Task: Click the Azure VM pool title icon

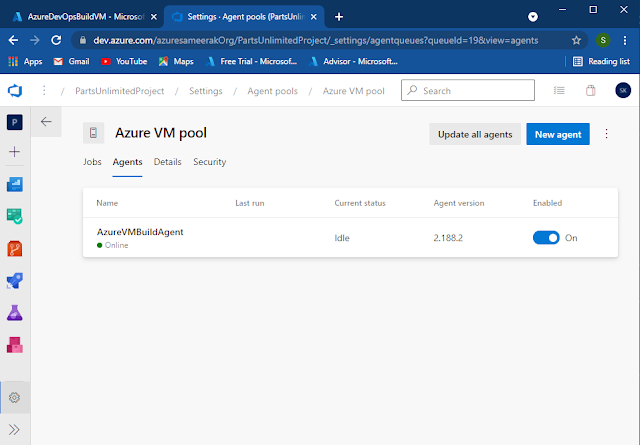Action: 93,133
